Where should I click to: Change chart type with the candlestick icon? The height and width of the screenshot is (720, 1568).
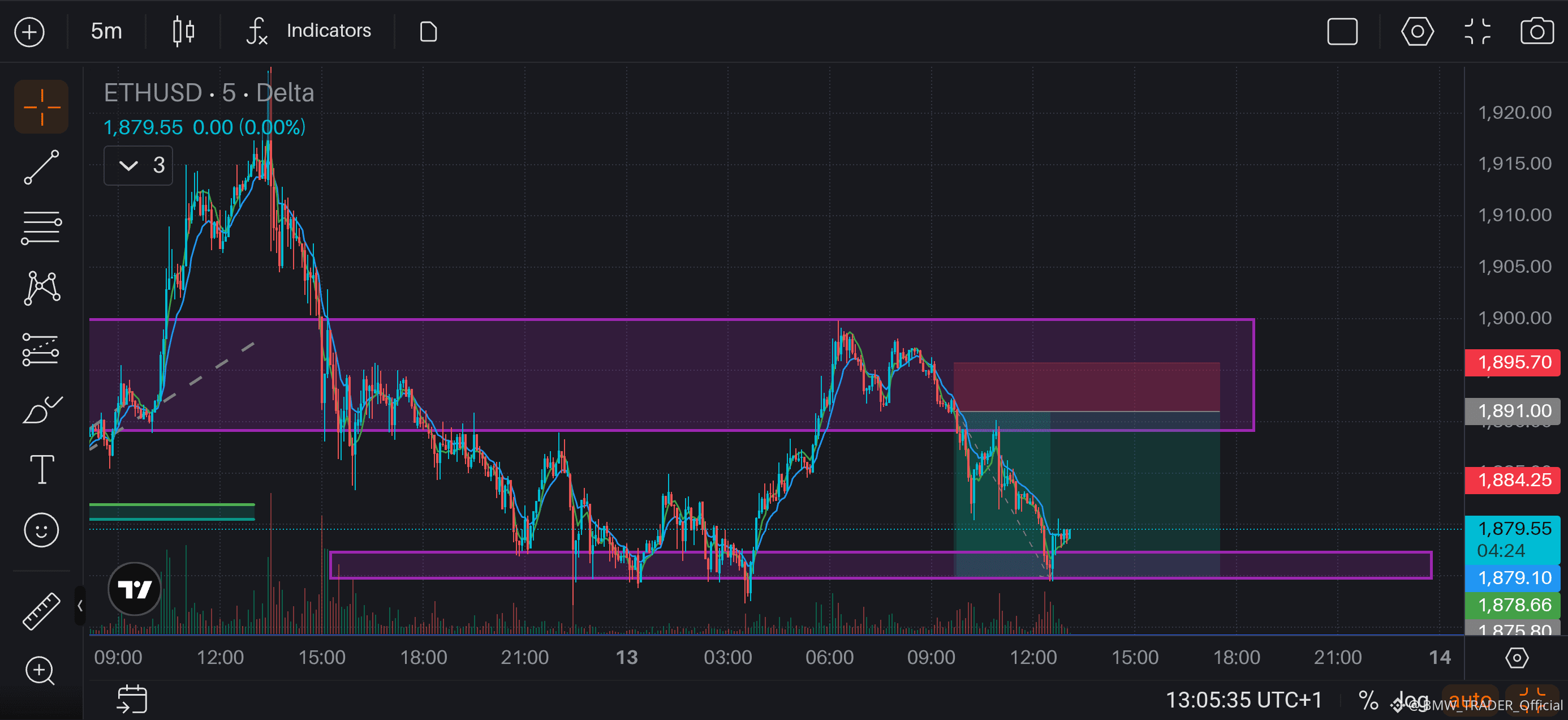[x=183, y=32]
